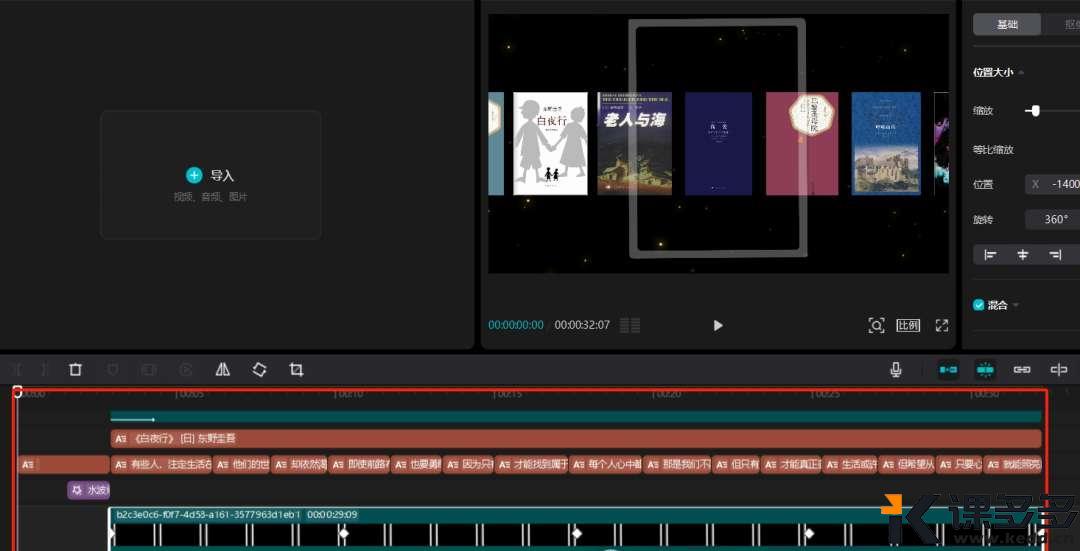Adjust the 缩放 scale slider
This screenshot has width=1080, height=551.
pyautogui.click(x=1035, y=110)
